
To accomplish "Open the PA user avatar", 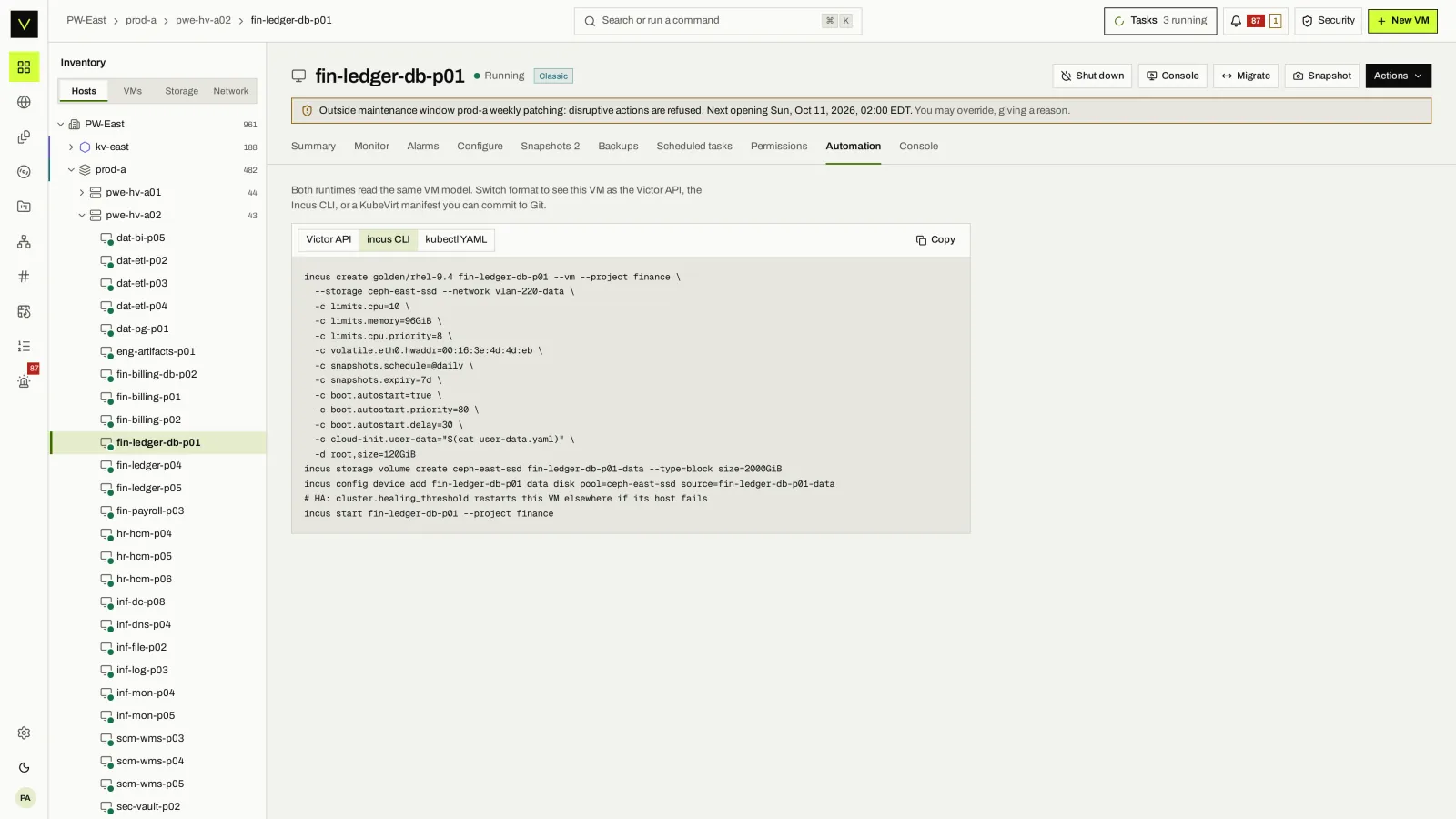I will pyautogui.click(x=25, y=798).
